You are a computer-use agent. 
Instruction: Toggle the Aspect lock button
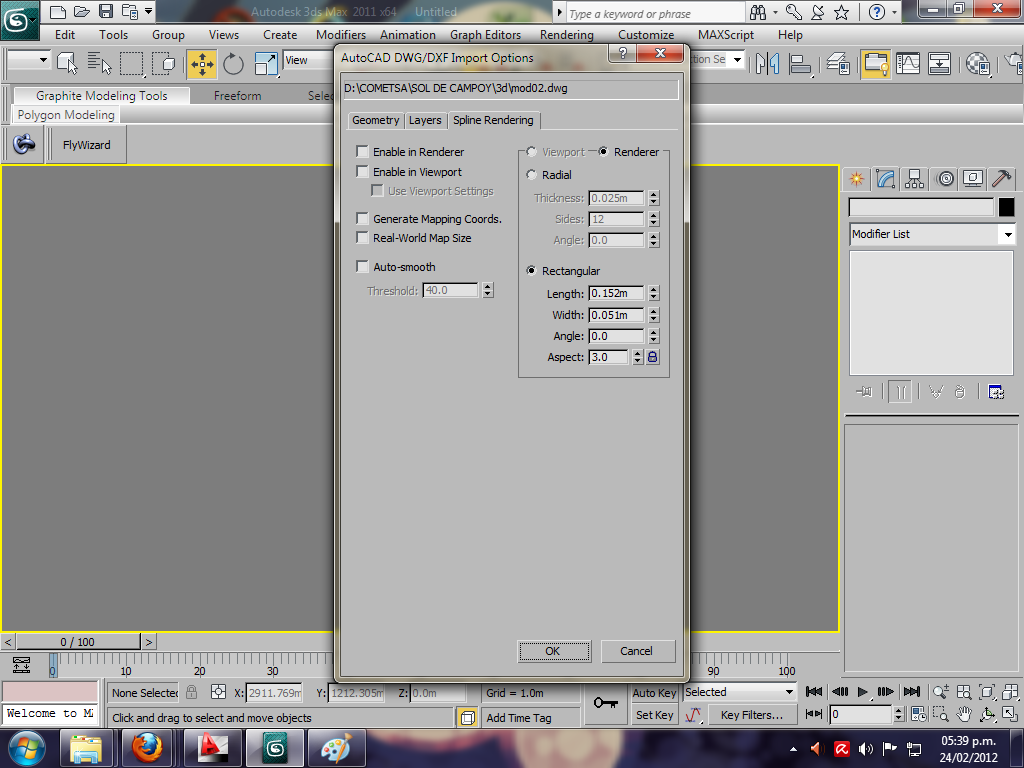(652, 357)
